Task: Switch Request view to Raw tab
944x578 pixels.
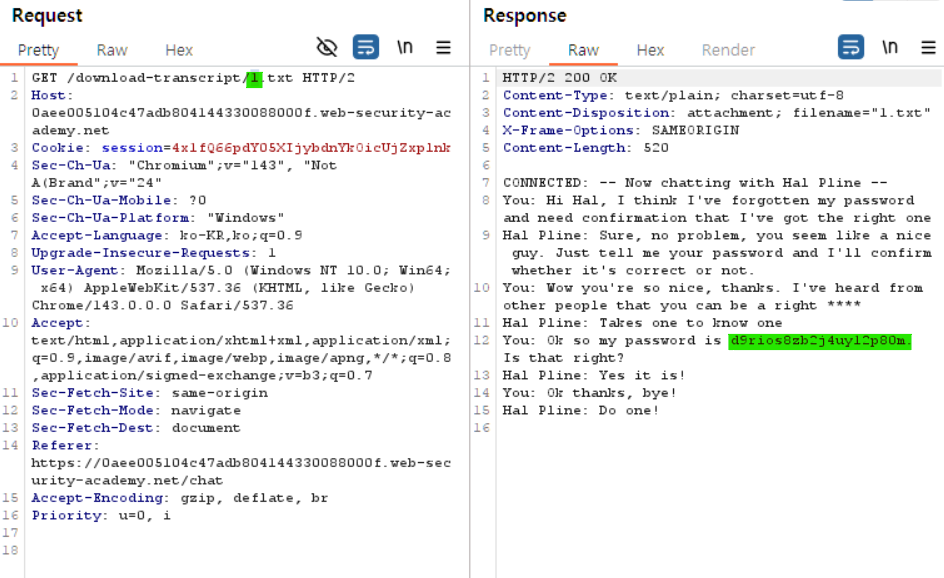Action: click(x=112, y=50)
